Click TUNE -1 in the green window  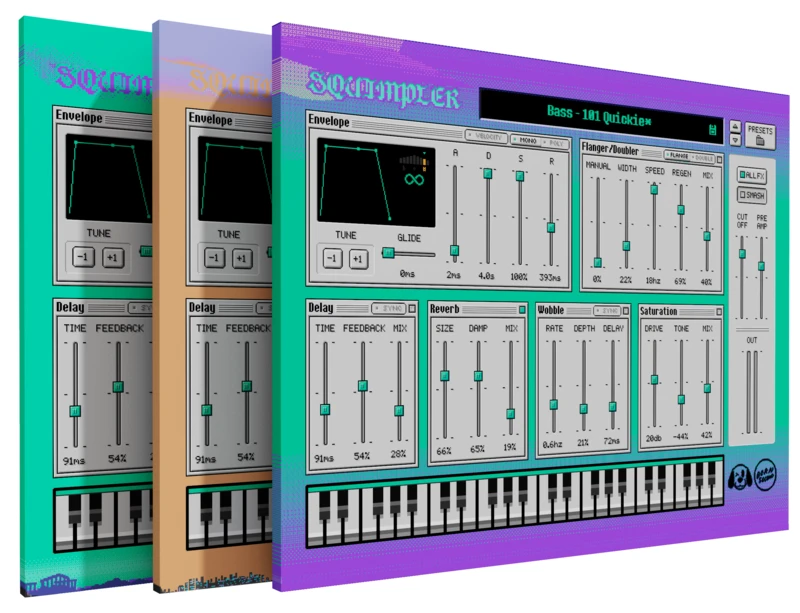click(83, 256)
